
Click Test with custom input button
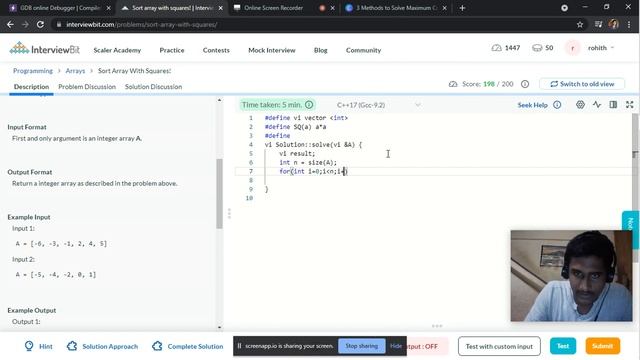pos(499,346)
